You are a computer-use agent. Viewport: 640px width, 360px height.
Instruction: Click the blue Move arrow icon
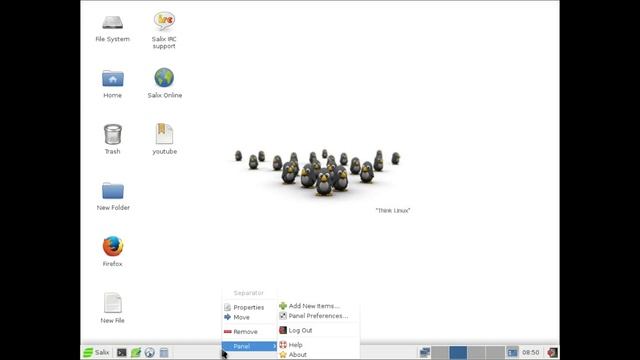(x=228, y=317)
